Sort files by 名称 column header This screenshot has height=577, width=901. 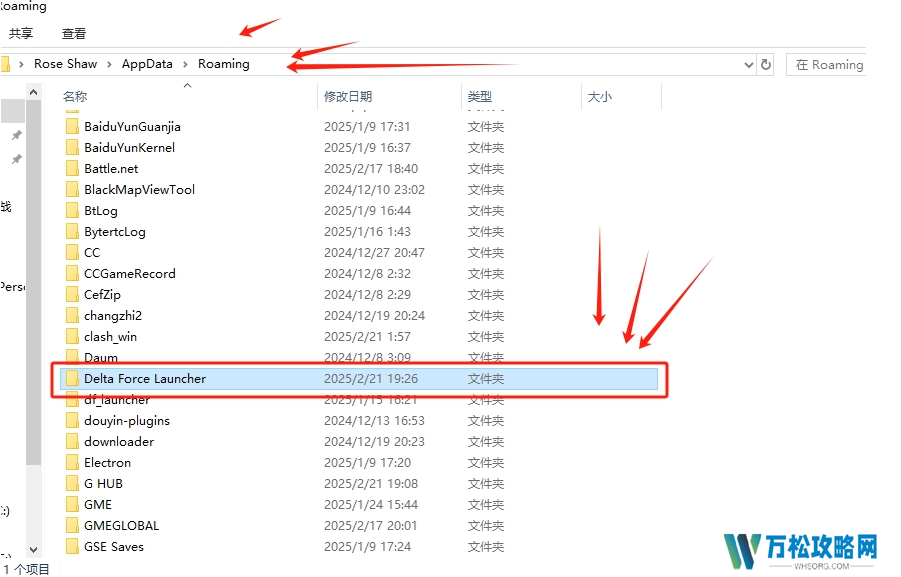(75, 97)
